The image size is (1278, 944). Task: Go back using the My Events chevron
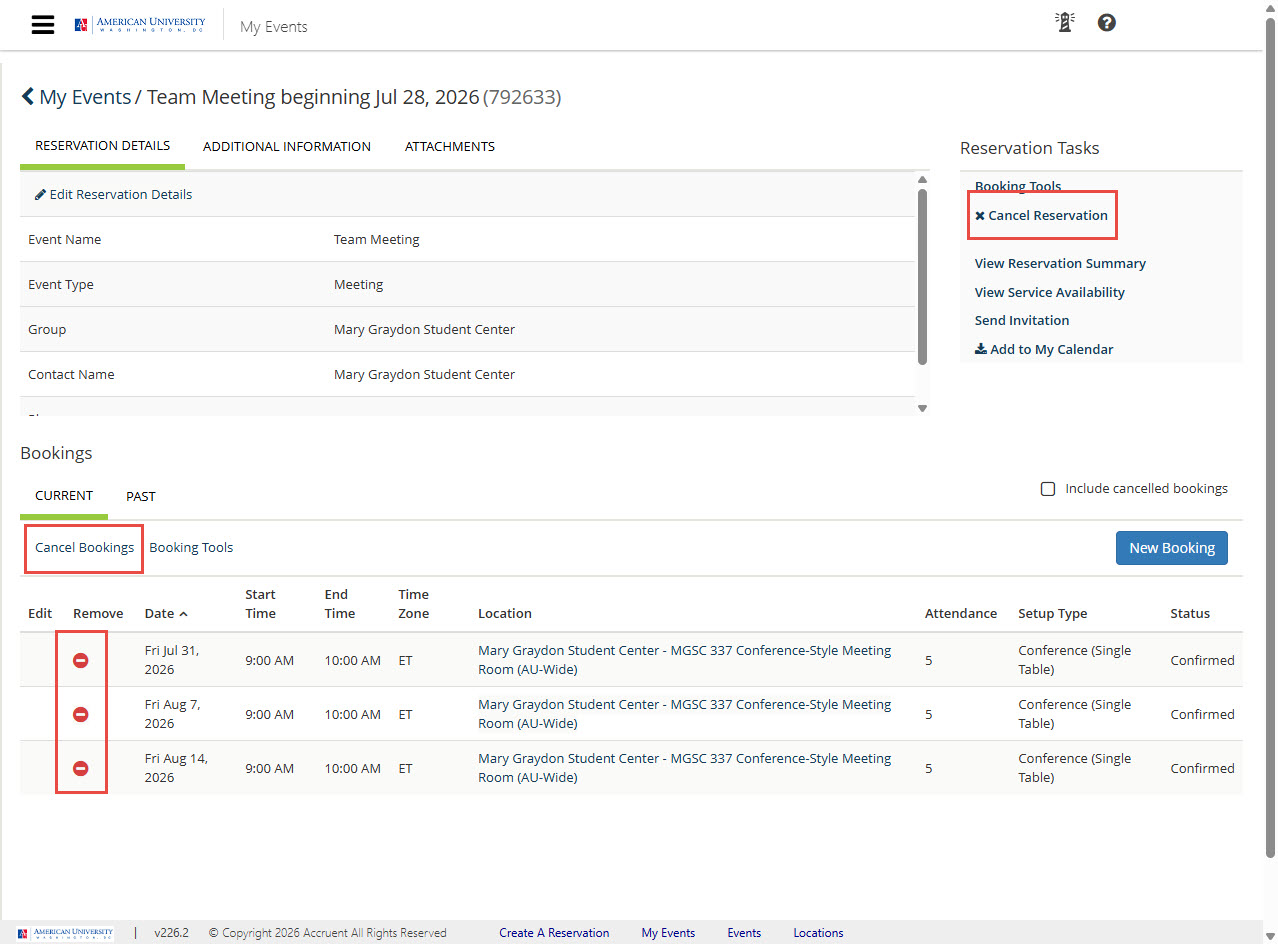tap(28, 97)
